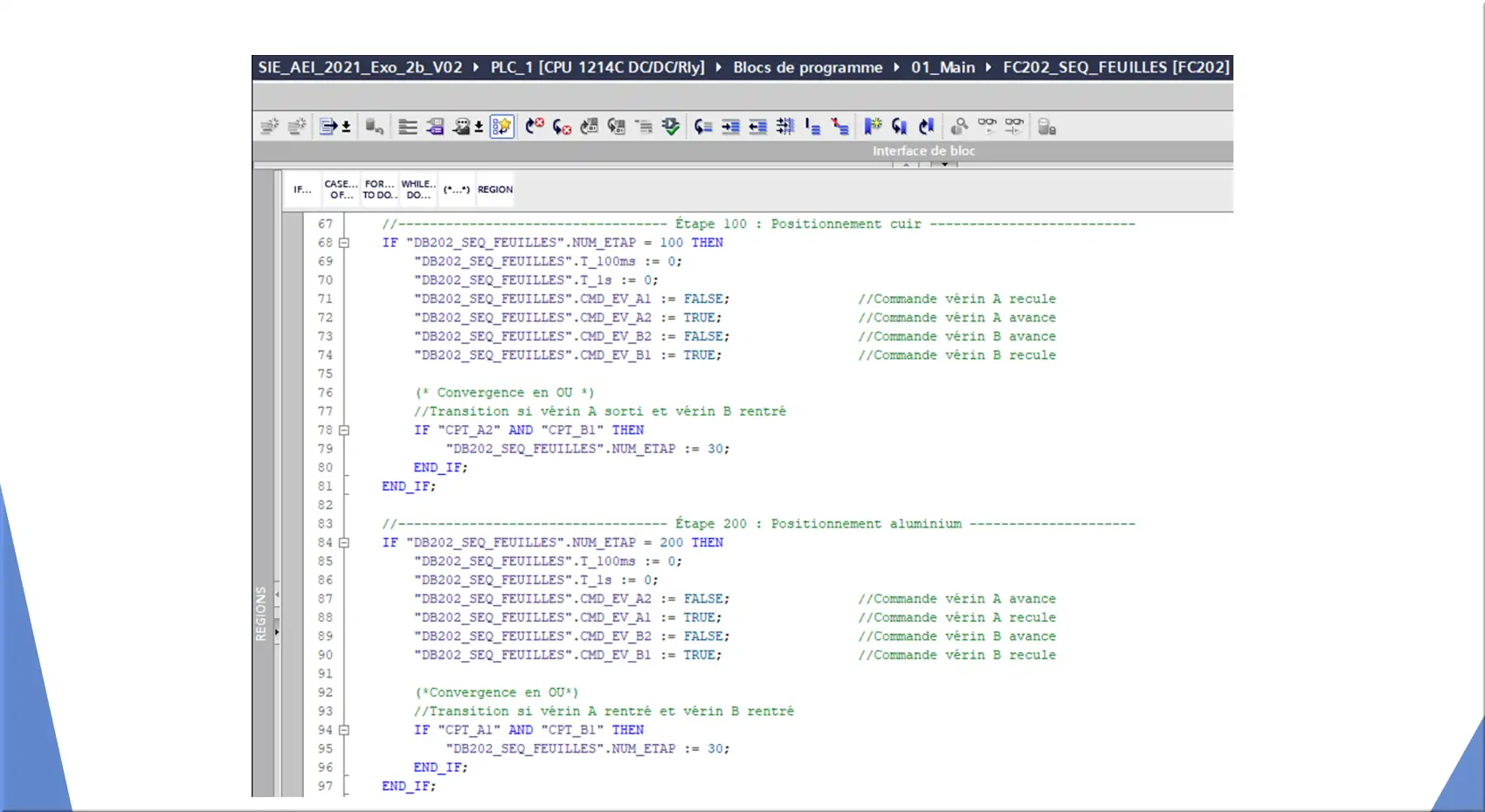Open breadcrumb arrow before 01_Main
The width and height of the screenshot is (1485, 812).
(x=896, y=67)
